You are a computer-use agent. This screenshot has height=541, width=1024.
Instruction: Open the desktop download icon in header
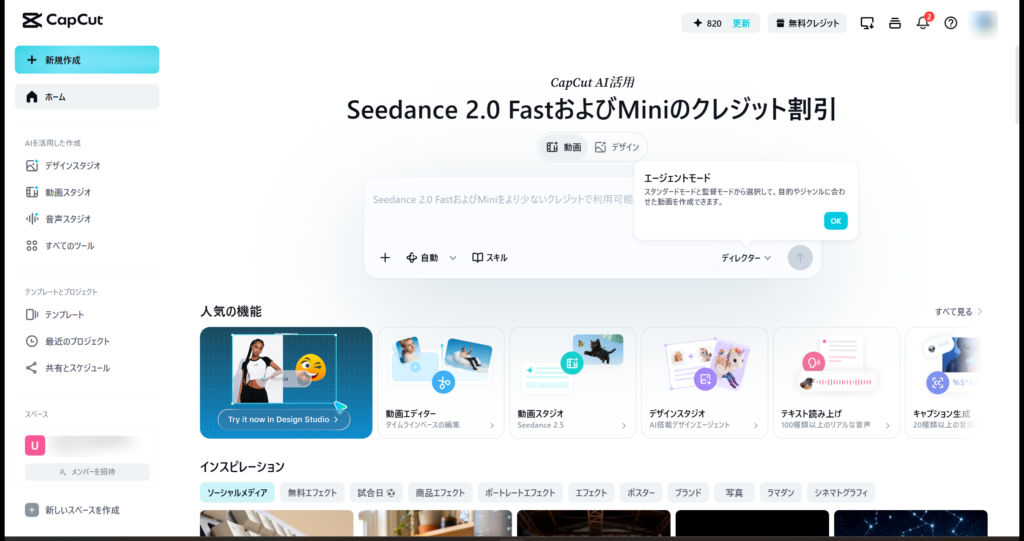pos(867,23)
